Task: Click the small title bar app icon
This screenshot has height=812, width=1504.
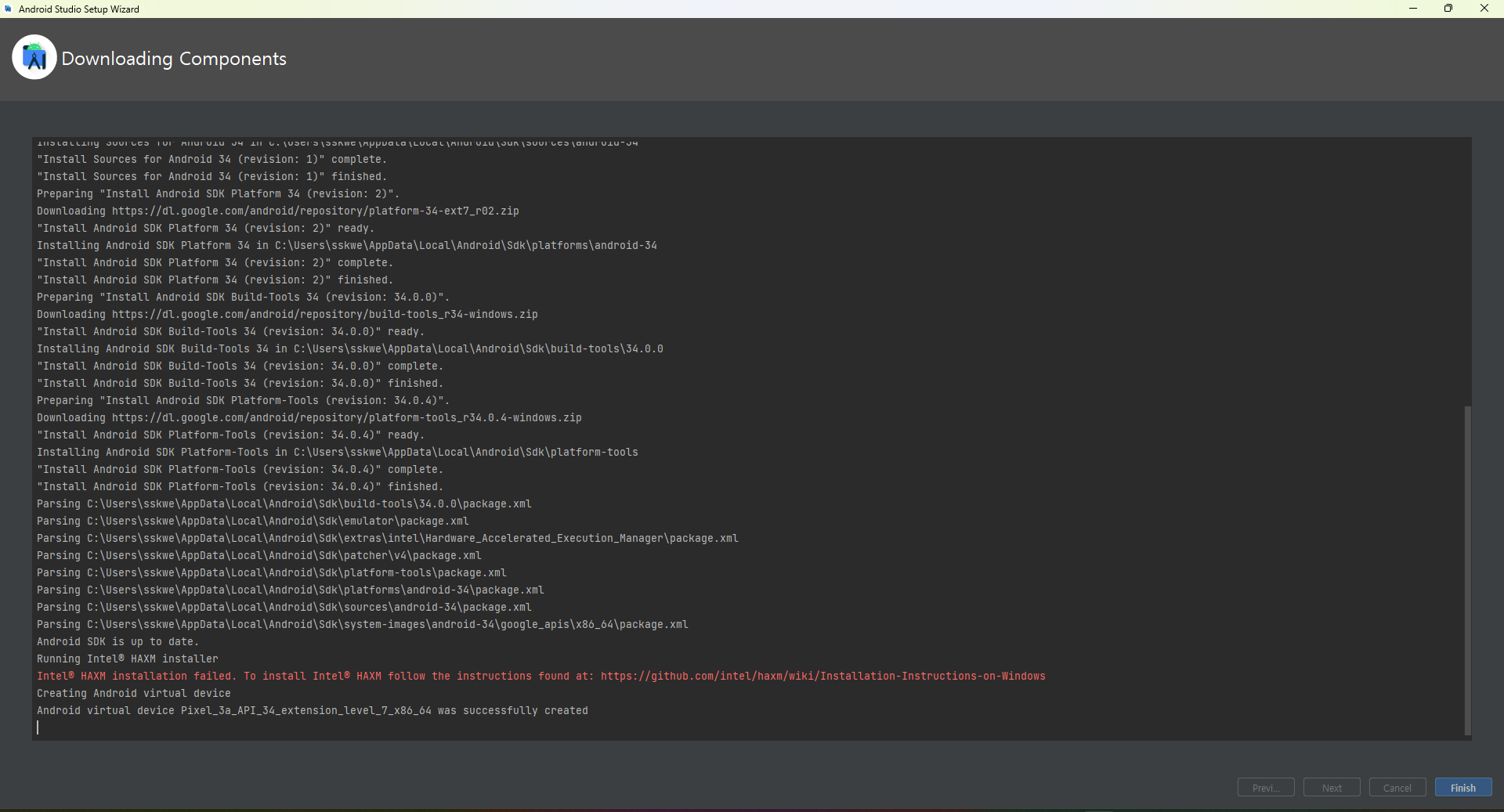Action: click(x=8, y=9)
